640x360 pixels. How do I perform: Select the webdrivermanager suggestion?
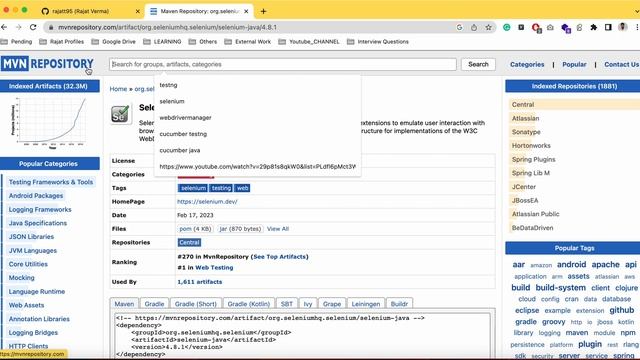click(258, 118)
